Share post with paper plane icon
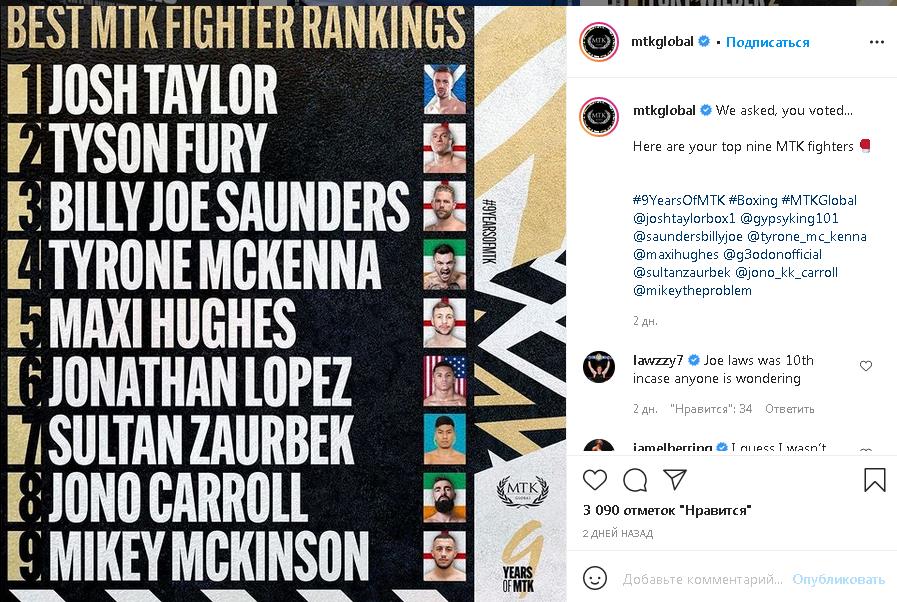The image size is (897, 602). (675, 480)
